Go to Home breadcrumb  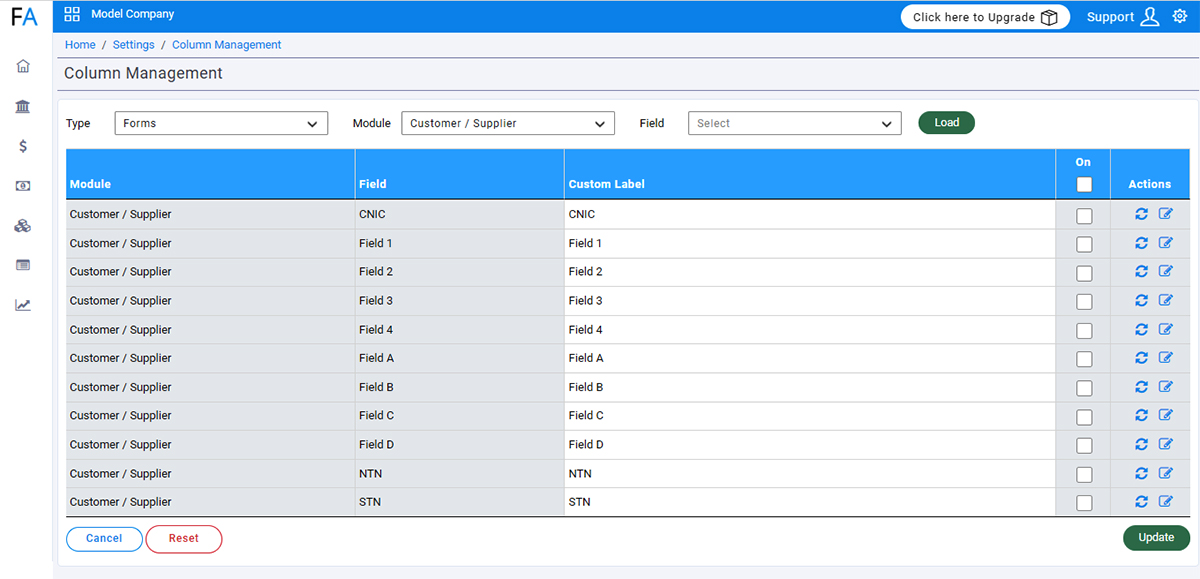[x=80, y=45]
